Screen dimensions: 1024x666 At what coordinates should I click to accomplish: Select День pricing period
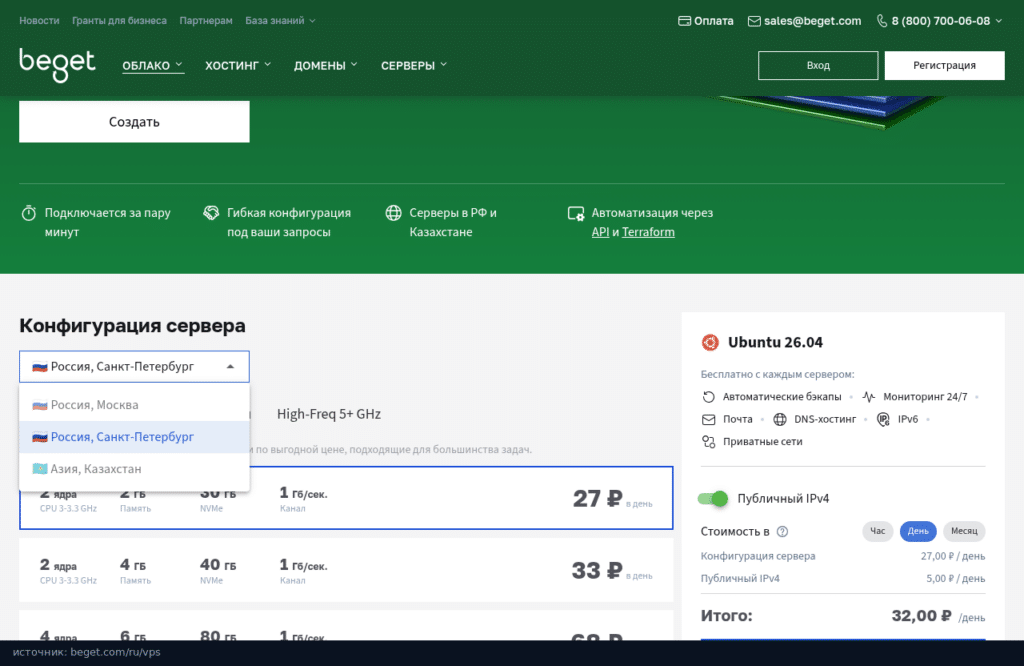[x=918, y=531]
